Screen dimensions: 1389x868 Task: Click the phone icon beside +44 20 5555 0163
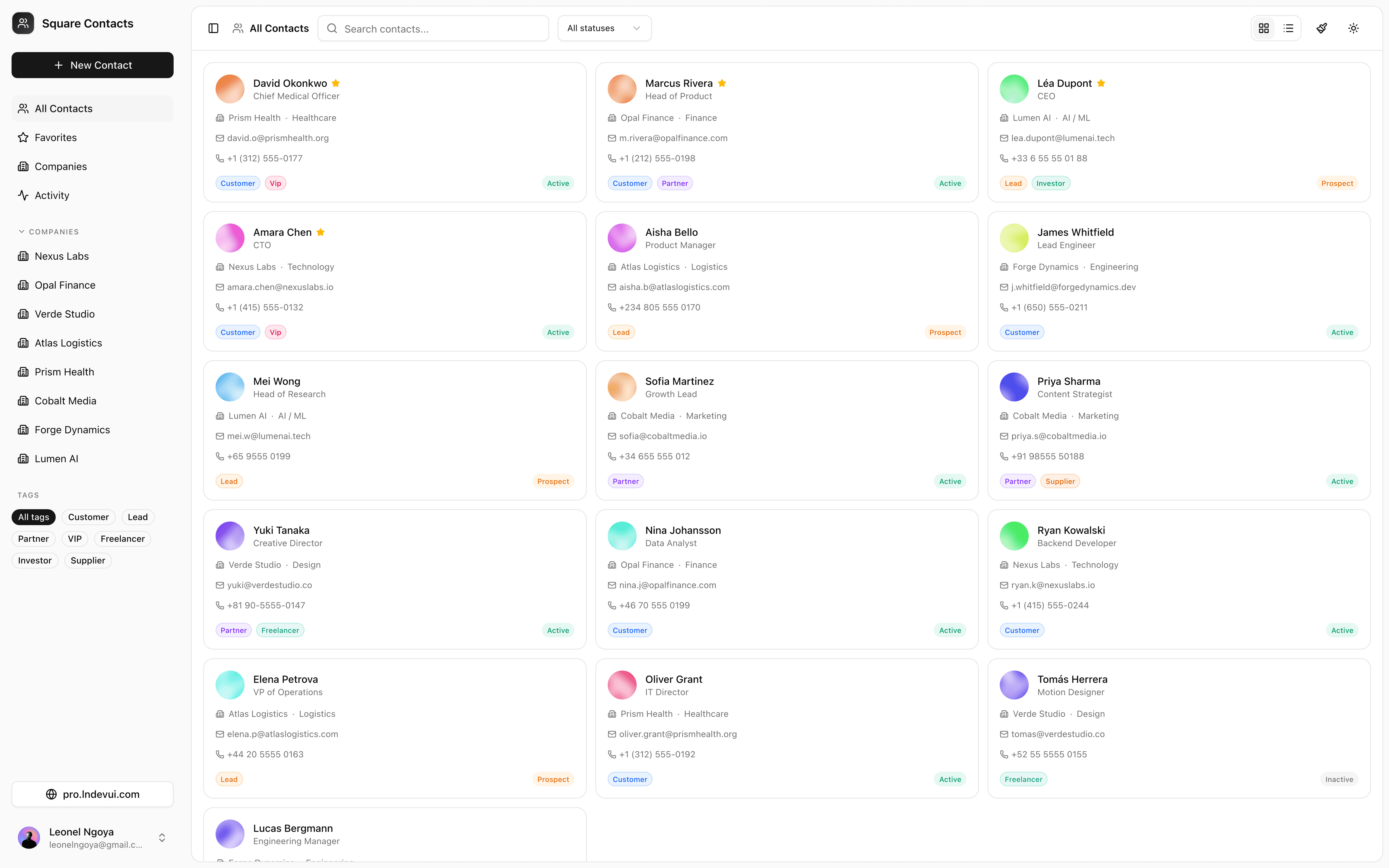pyautogui.click(x=220, y=754)
